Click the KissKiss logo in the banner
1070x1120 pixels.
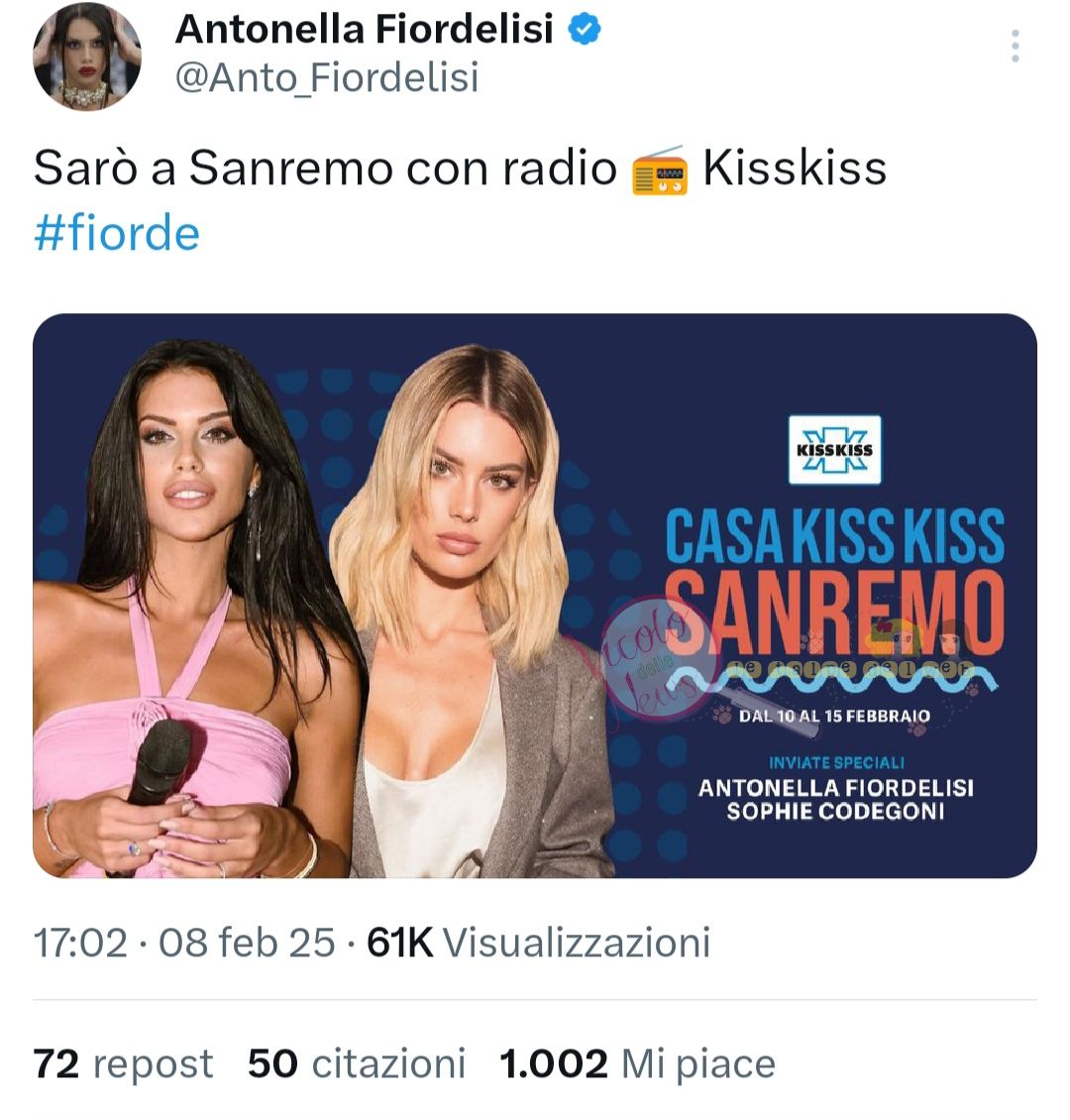(x=834, y=449)
